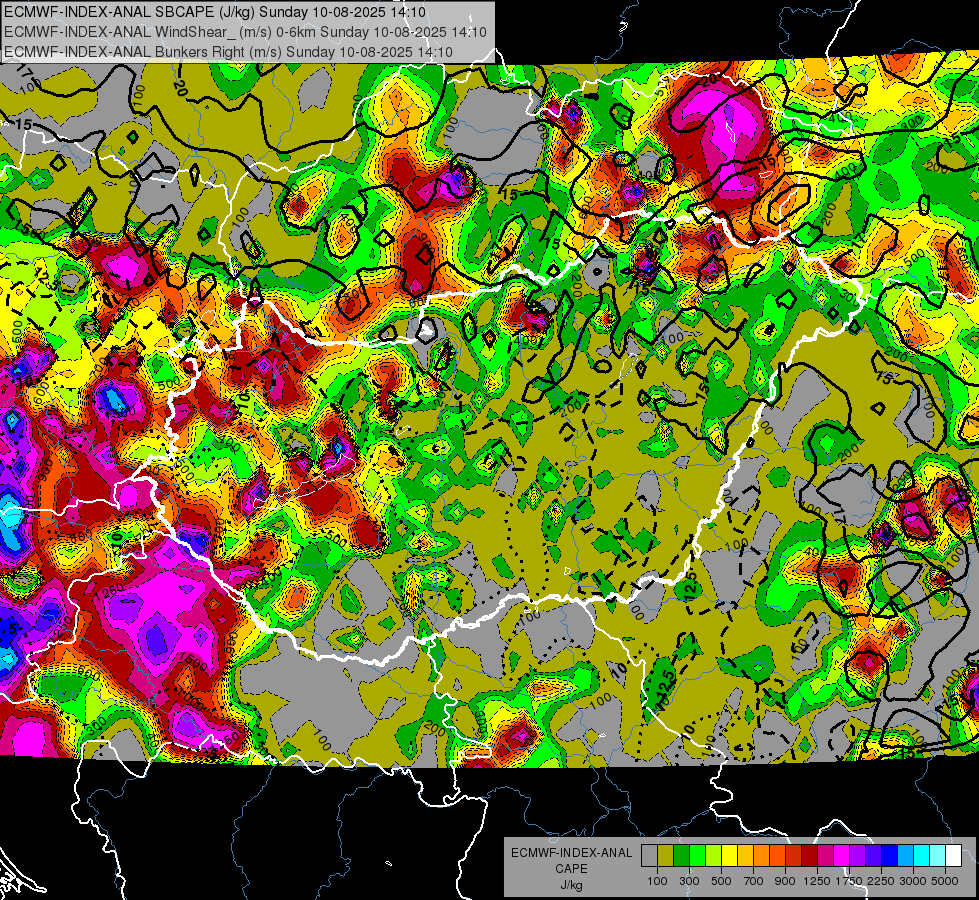Click the indigo swatch left of 2250

click(873, 856)
